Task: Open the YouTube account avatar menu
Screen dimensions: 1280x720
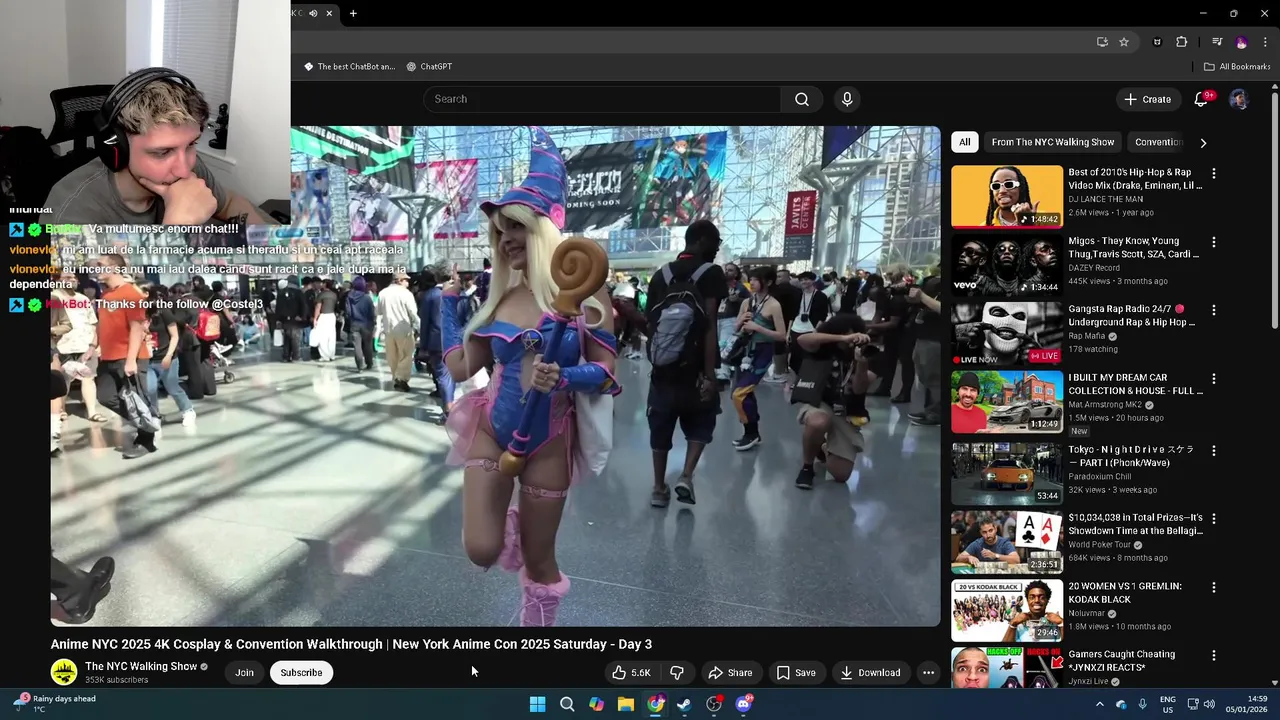Action: tap(1238, 99)
